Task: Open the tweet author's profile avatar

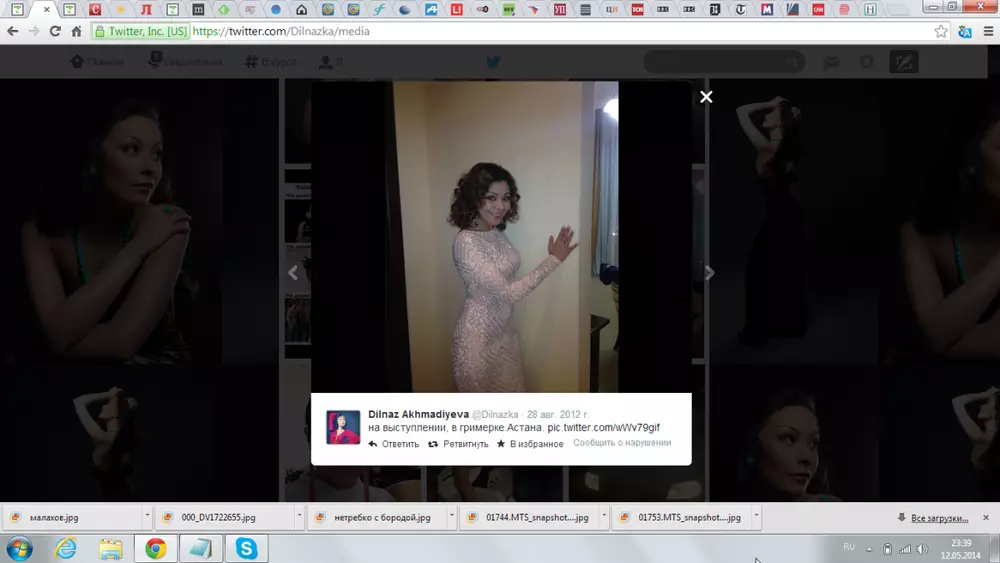Action: [343, 427]
